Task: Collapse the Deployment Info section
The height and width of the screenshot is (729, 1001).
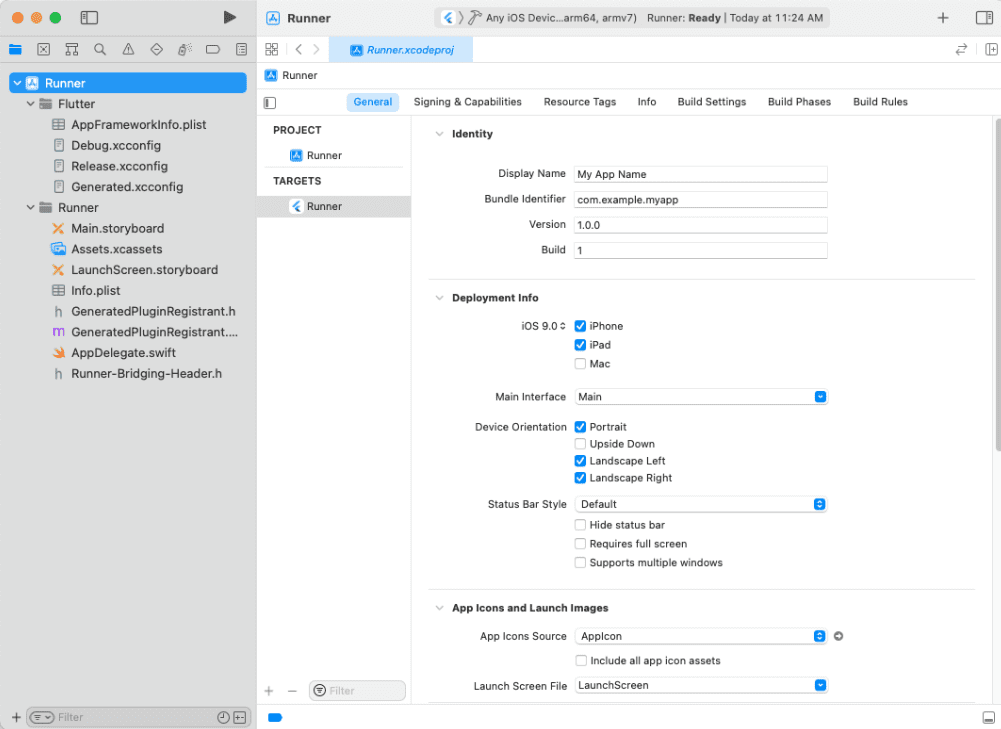Action: point(439,297)
